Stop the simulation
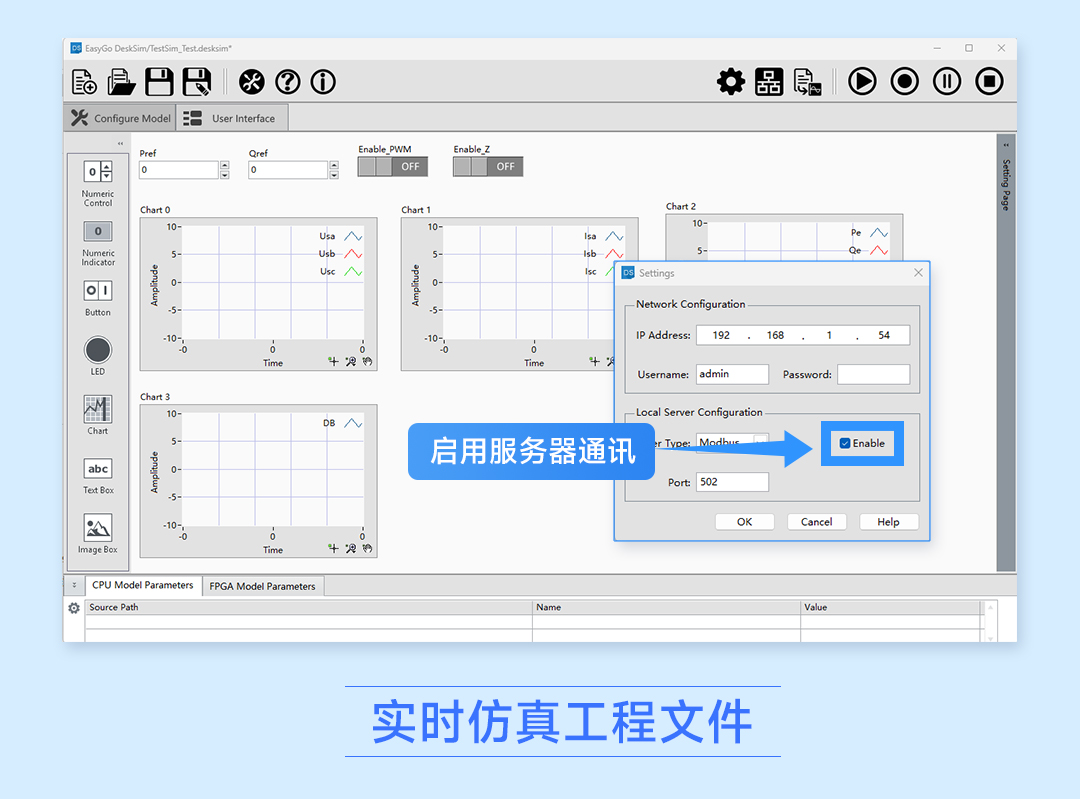This screenshot has height=799, width=1080. point(989,81)
